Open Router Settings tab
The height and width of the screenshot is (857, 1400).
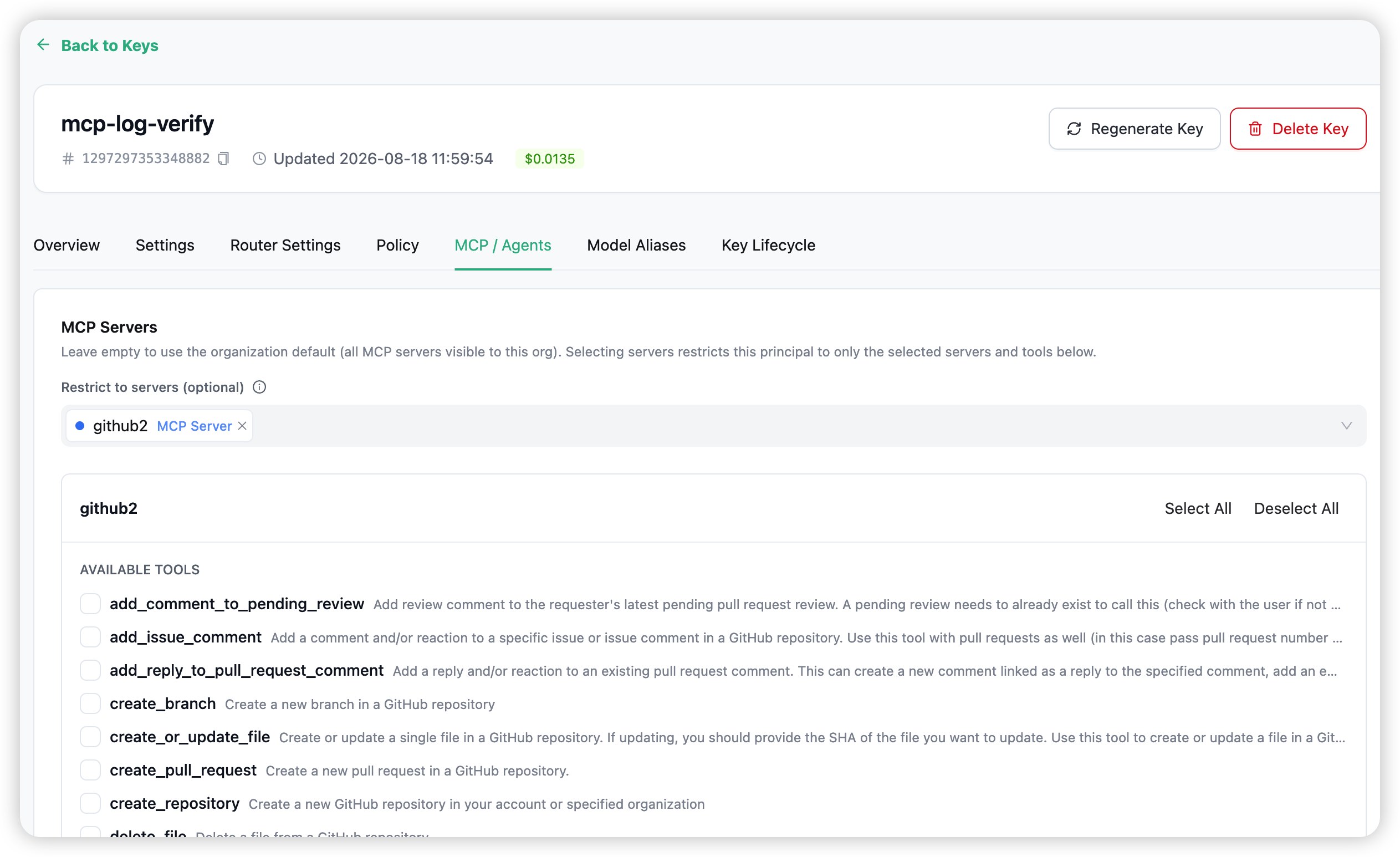285,245
